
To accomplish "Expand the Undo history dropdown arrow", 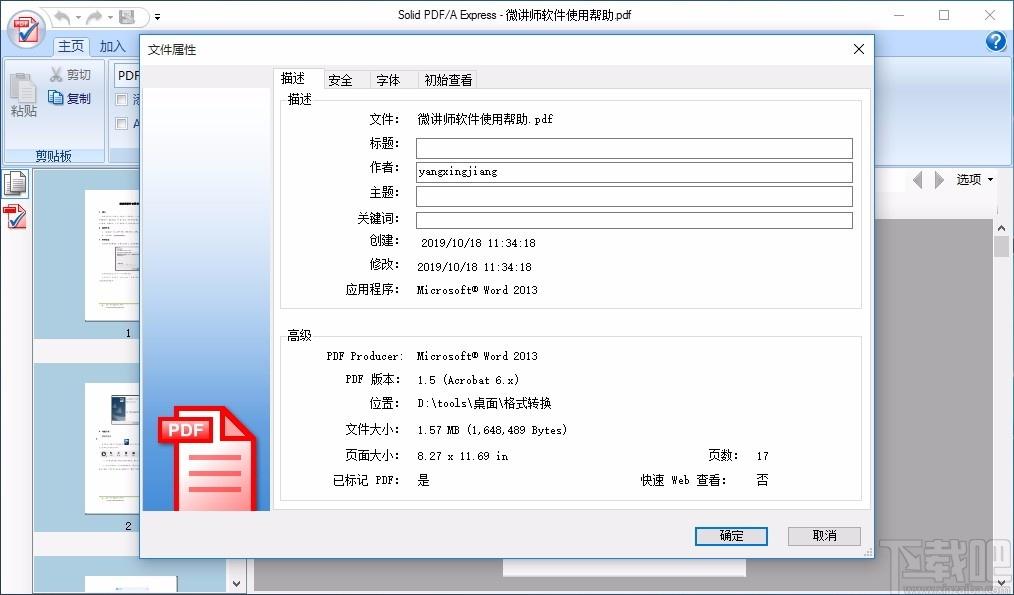I will coord(78,17).
